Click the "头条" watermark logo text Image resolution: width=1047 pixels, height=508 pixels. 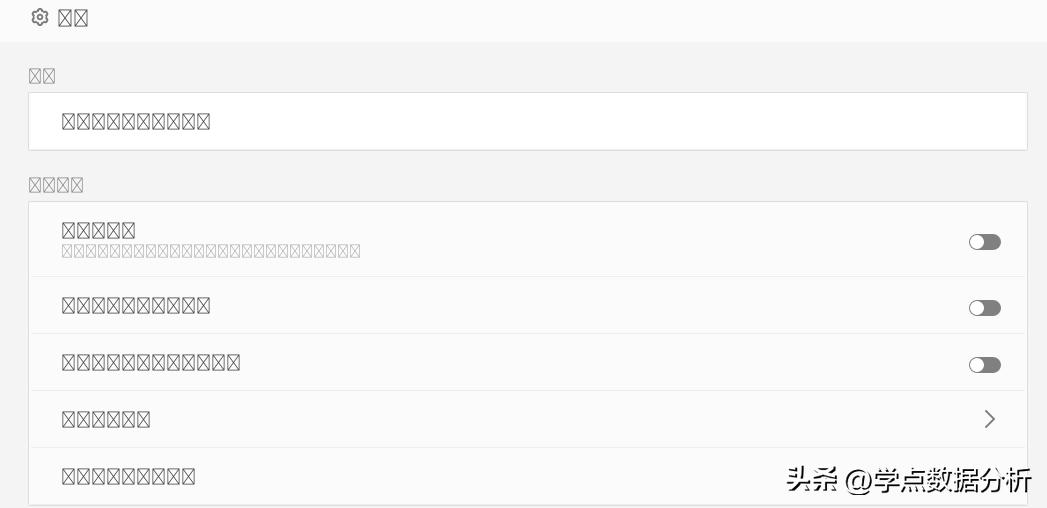click(812, 480)
